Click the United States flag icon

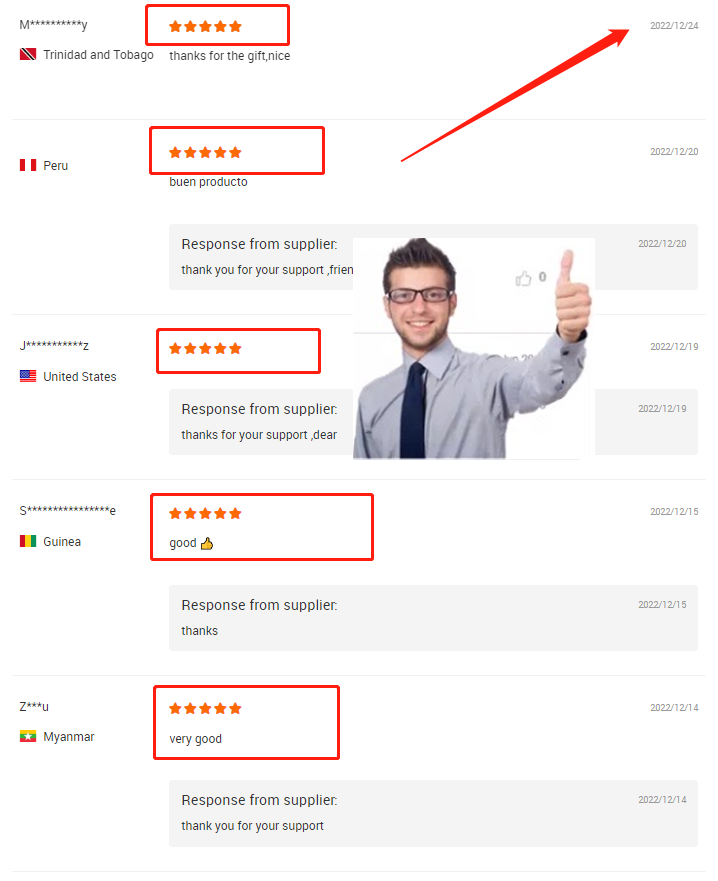28,376
